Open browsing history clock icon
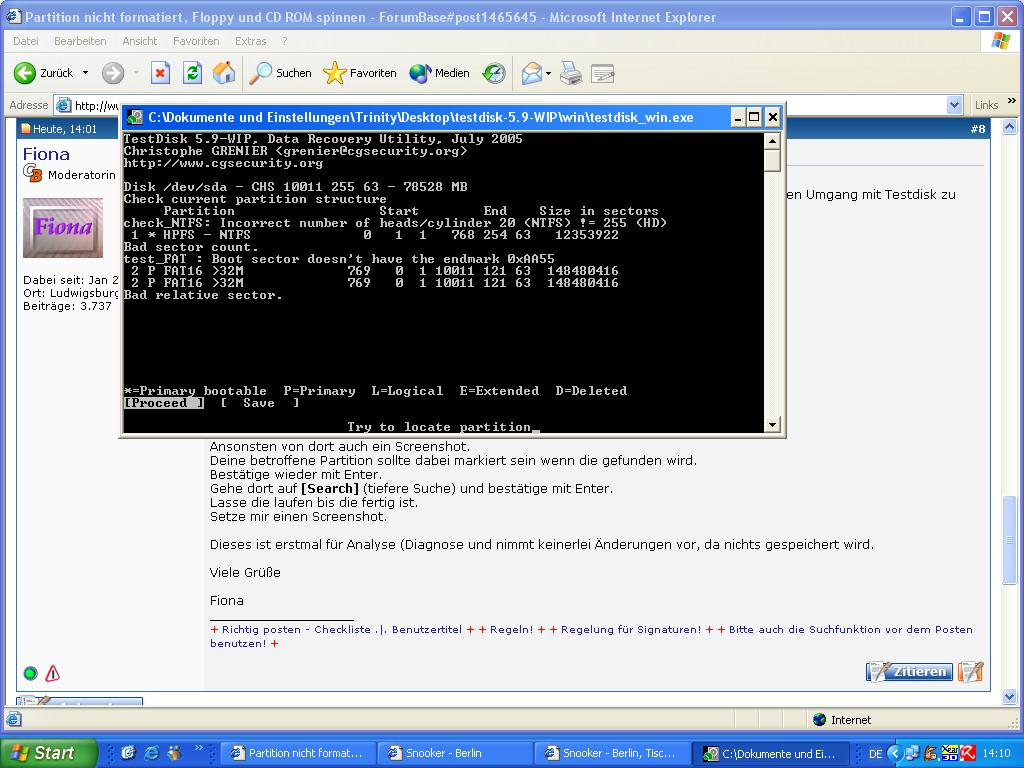The image size is (1024, 768). point(494,73)
